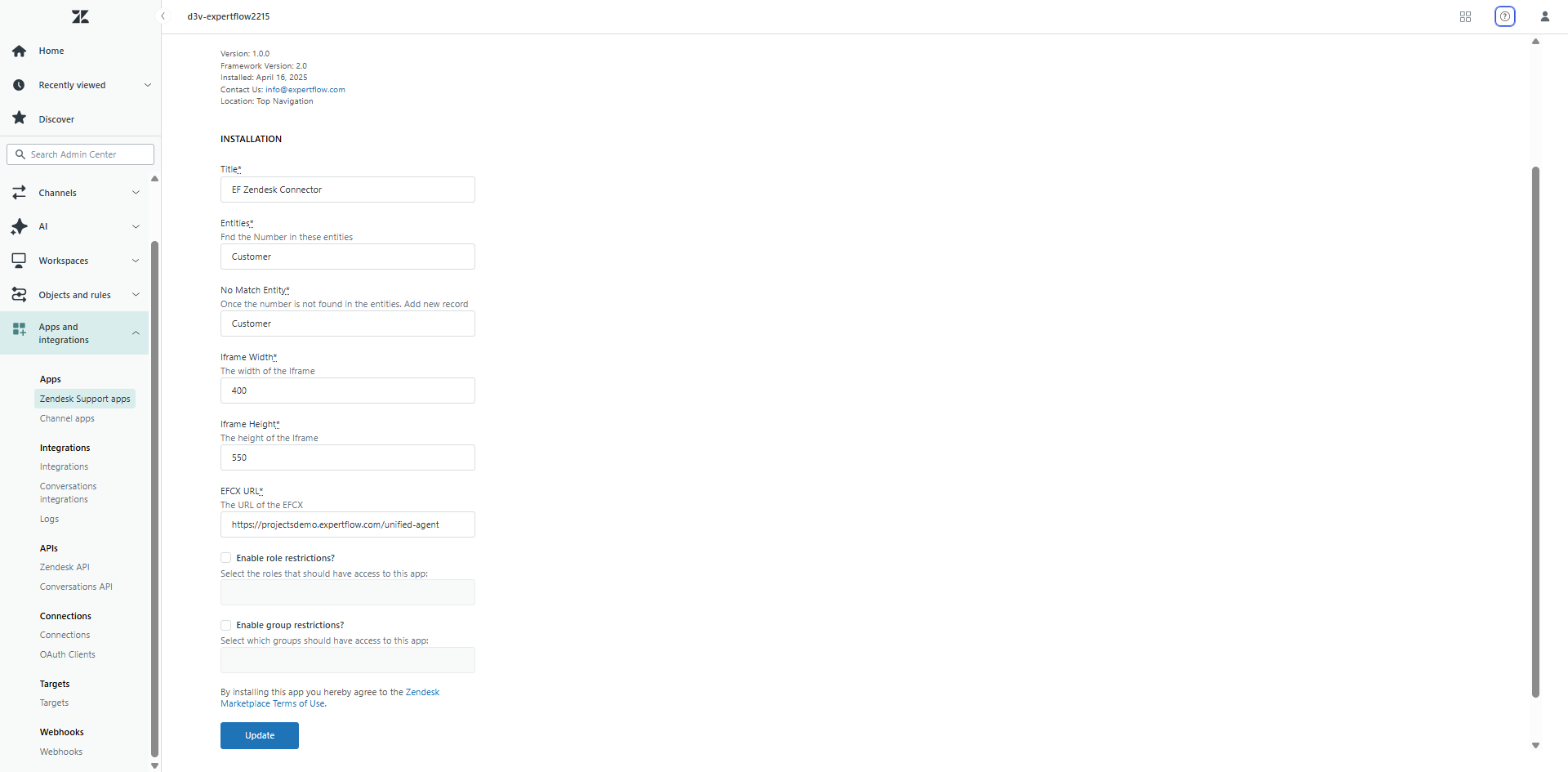Expand the Recently viewed section
Image resolution: width=1568 pixels, height=772 pixels.
click(148, 85)
